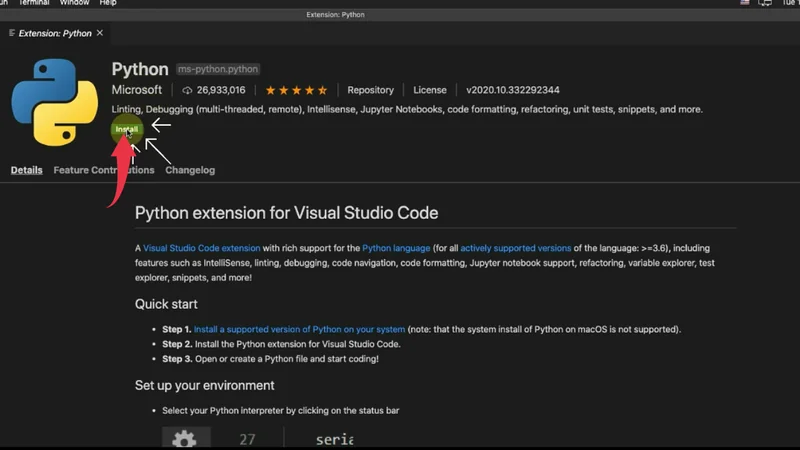Click the Python logo icon
Viewport: 800px width, 450px height.
click(x=54, y=101)
